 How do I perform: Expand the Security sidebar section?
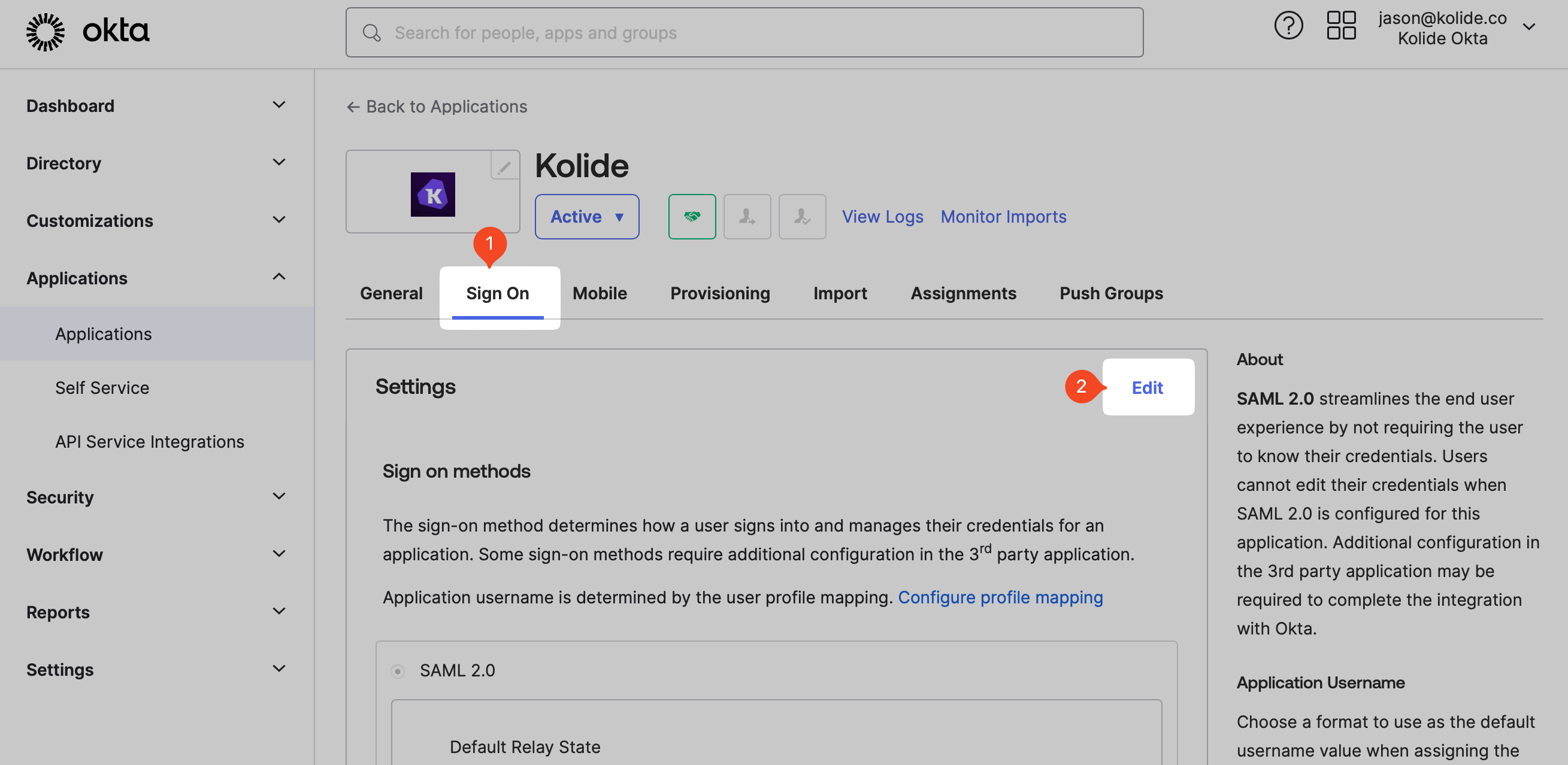click(156, 497)
